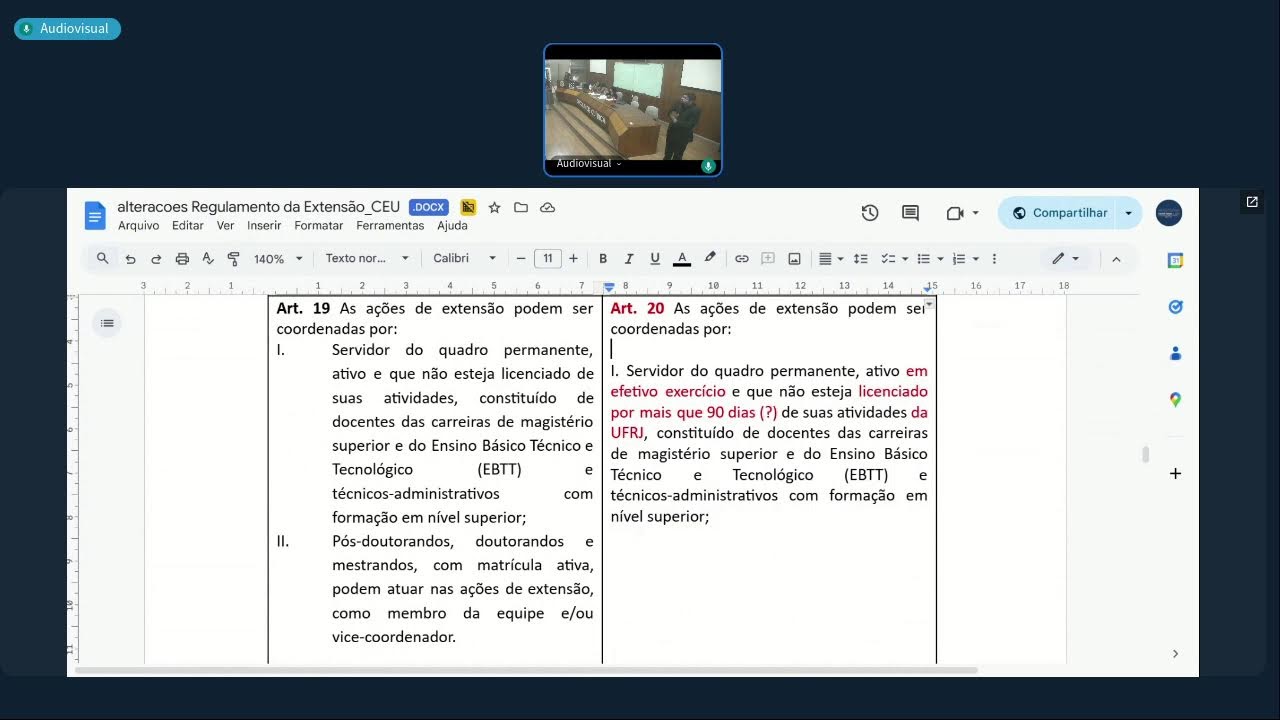Insert a bulleted list
This screenshot has width=1280, height=720.
click(924, 258)
